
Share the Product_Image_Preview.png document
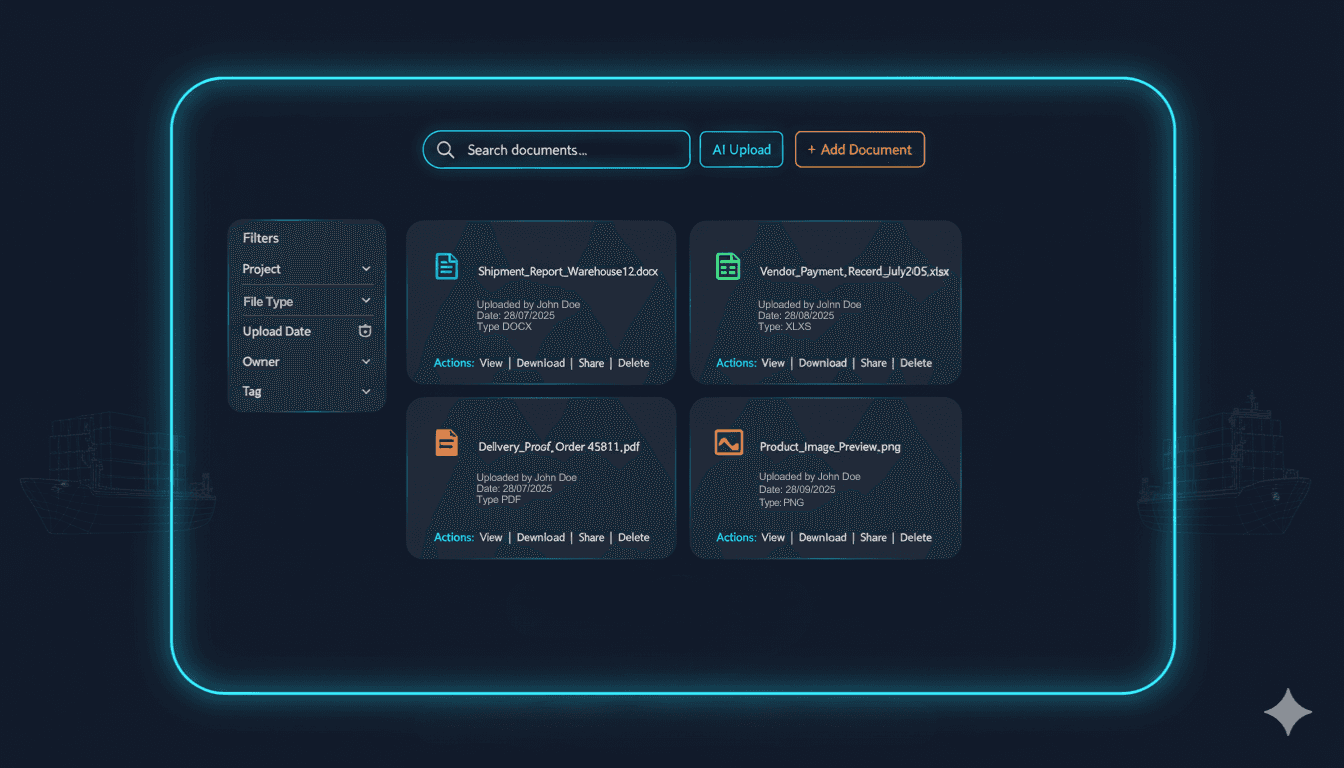[874, 537]
